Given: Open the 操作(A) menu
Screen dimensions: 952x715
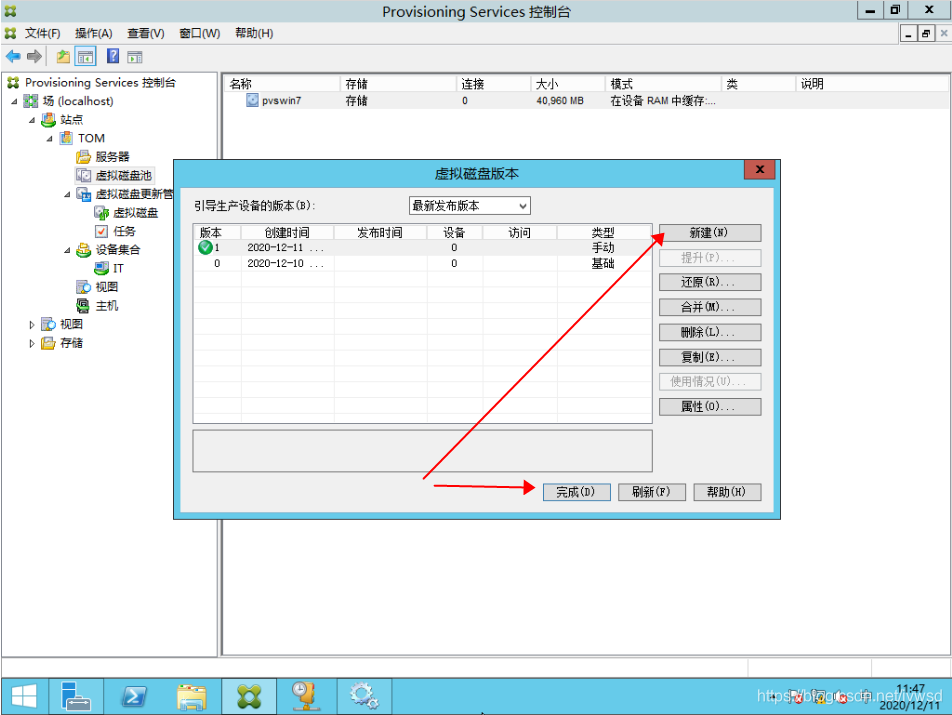Looking at the screenshot, I should click(x=93, y=33).
